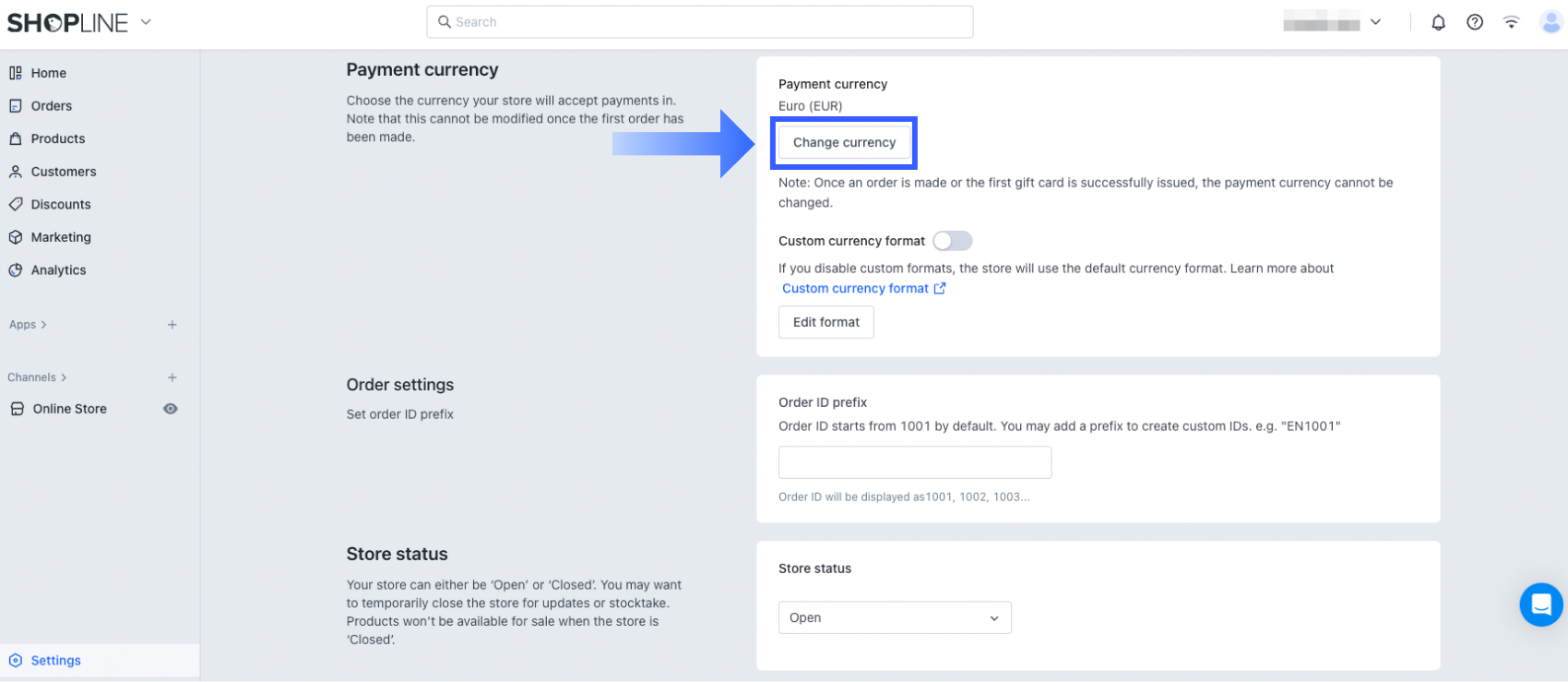Go to Orders in the sidebar
The height and width of the screenshot is (682, 1568).
[x=51, y=106]
